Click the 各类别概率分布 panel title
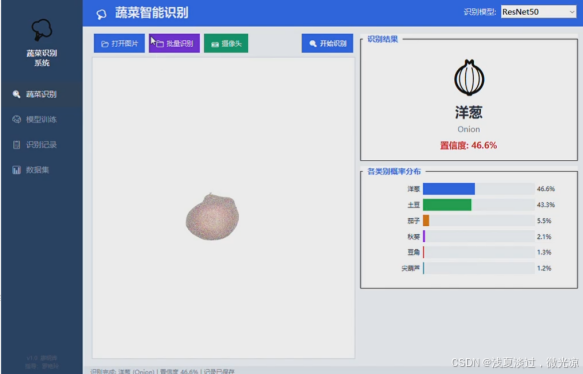This screenshot has width=583, height=374. 394,171
